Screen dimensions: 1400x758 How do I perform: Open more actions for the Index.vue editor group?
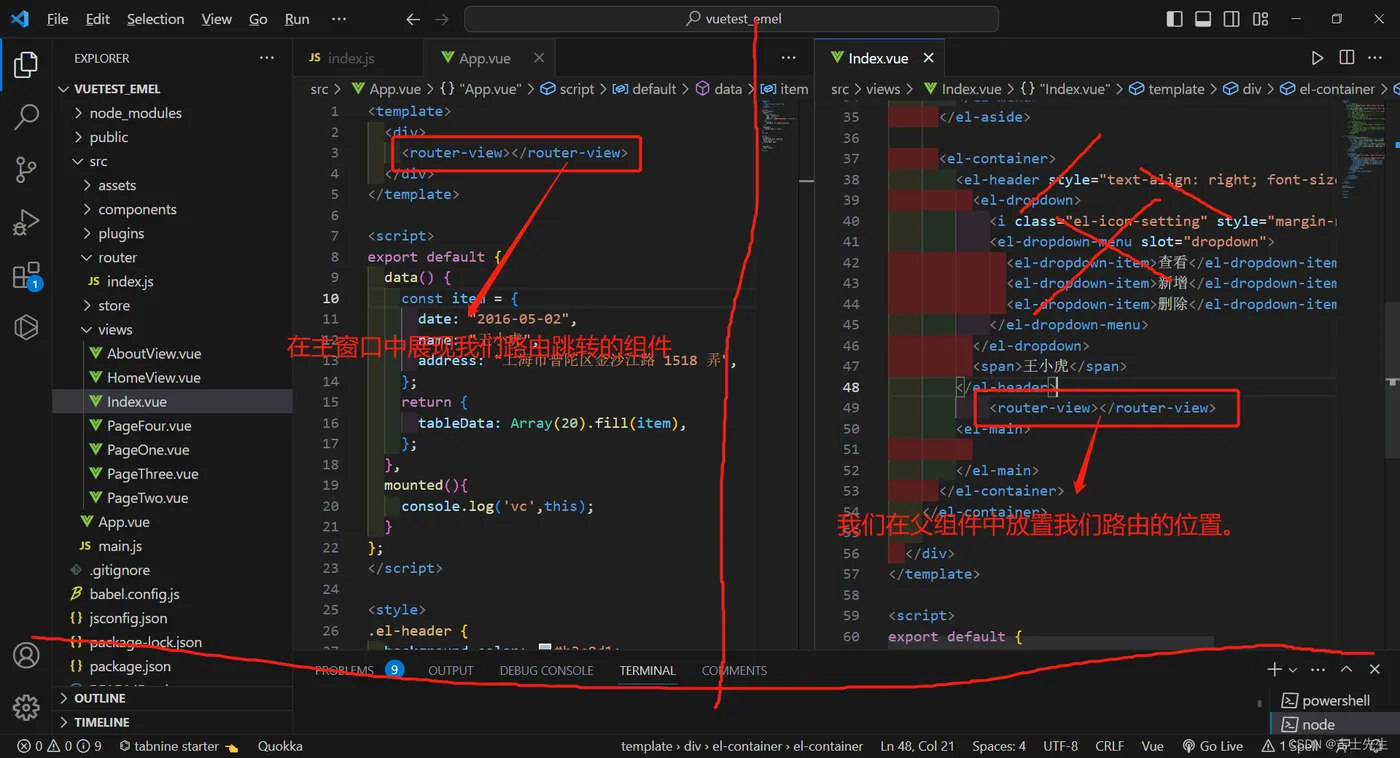(1376, 58)
